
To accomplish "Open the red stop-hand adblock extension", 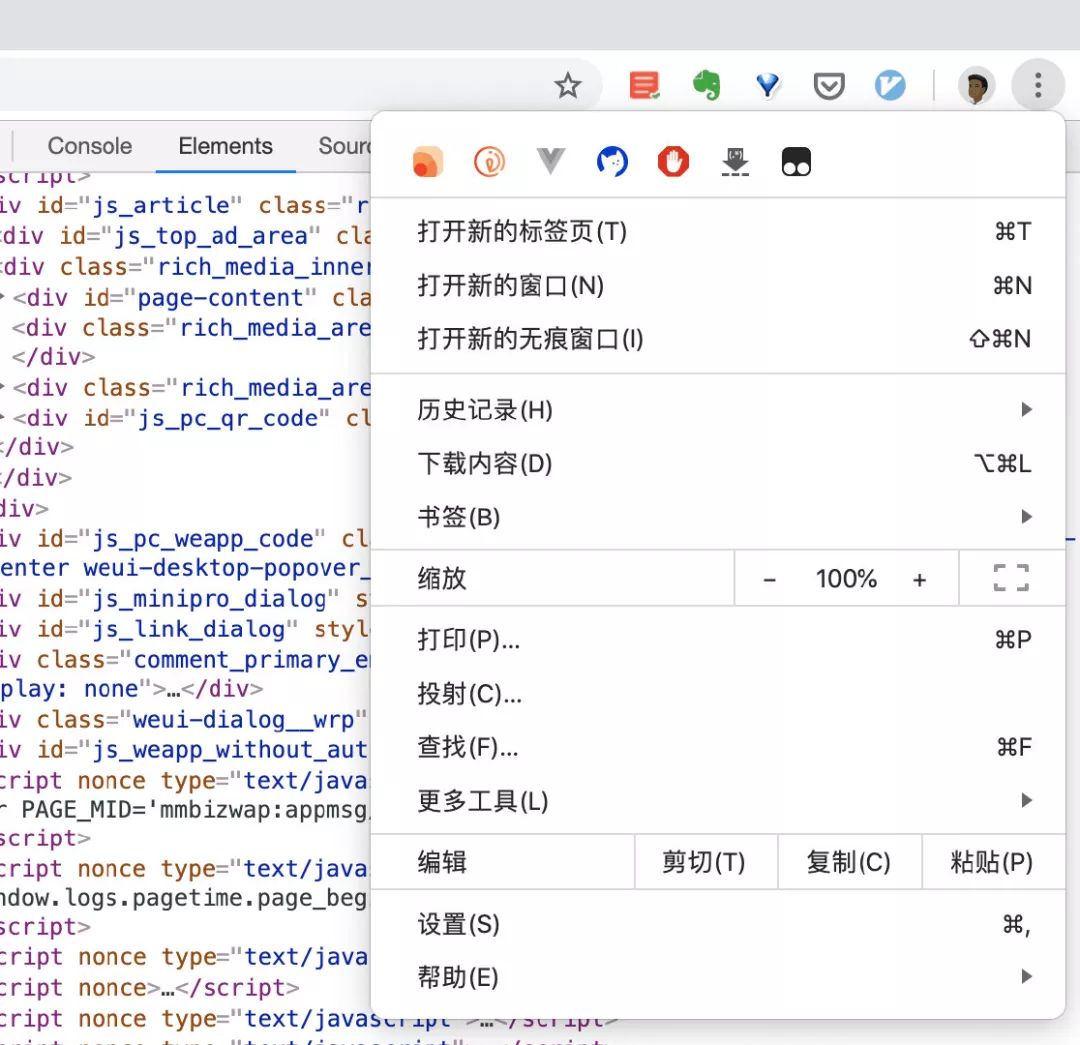I will pos(673,162).
